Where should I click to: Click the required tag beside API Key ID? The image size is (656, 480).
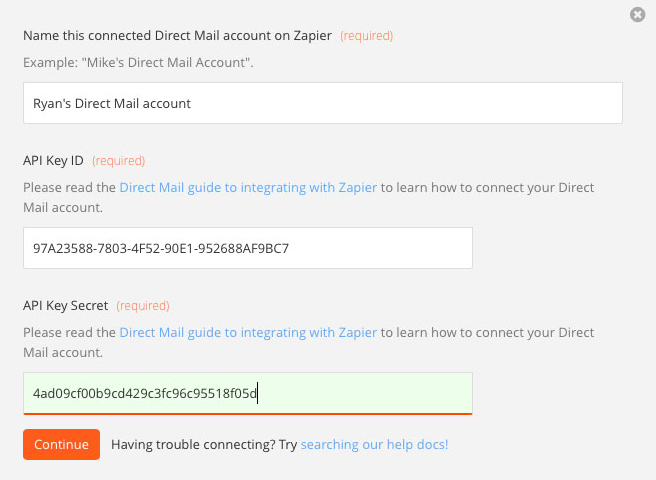(x=118, y=161)
